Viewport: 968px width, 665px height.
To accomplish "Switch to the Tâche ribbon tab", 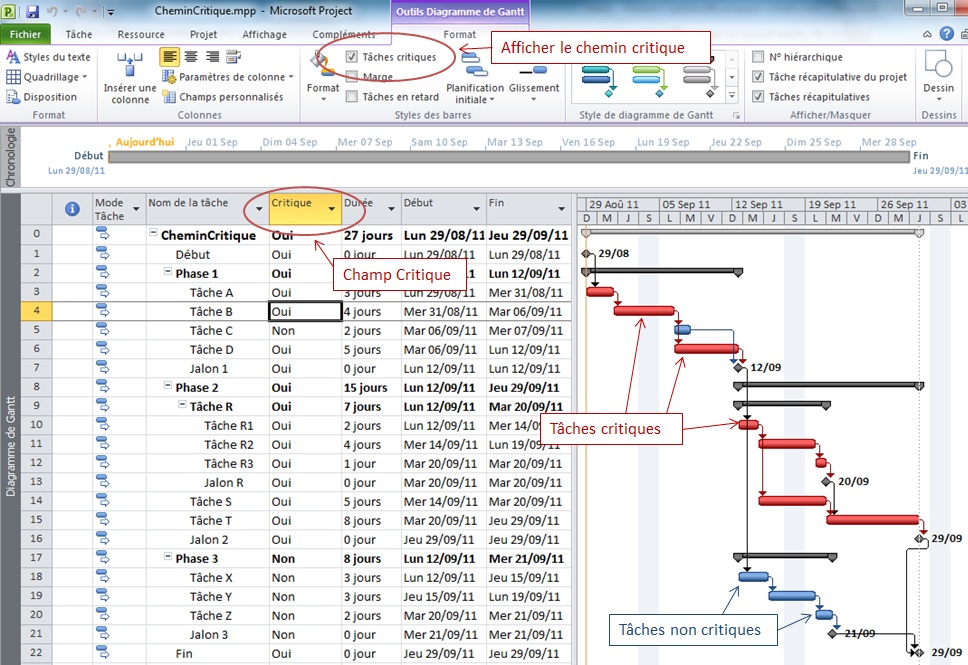I will coord(79,35).
